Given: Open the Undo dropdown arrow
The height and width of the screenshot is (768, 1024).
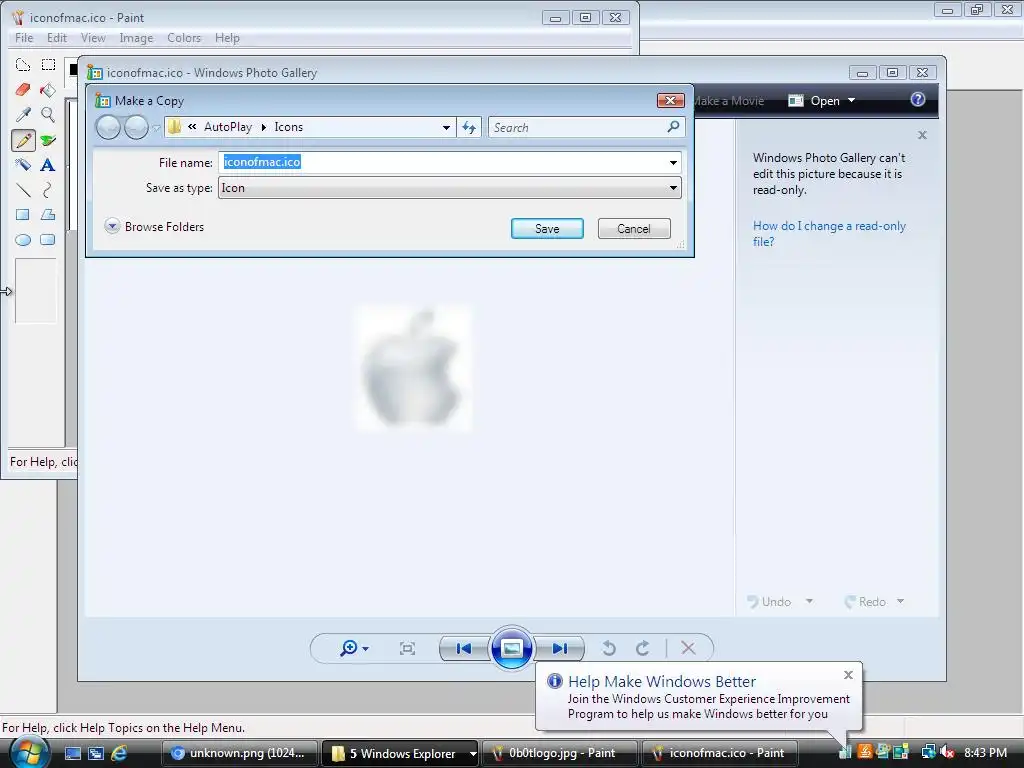Looking at the screenshot, I should [x=809, y=601].
